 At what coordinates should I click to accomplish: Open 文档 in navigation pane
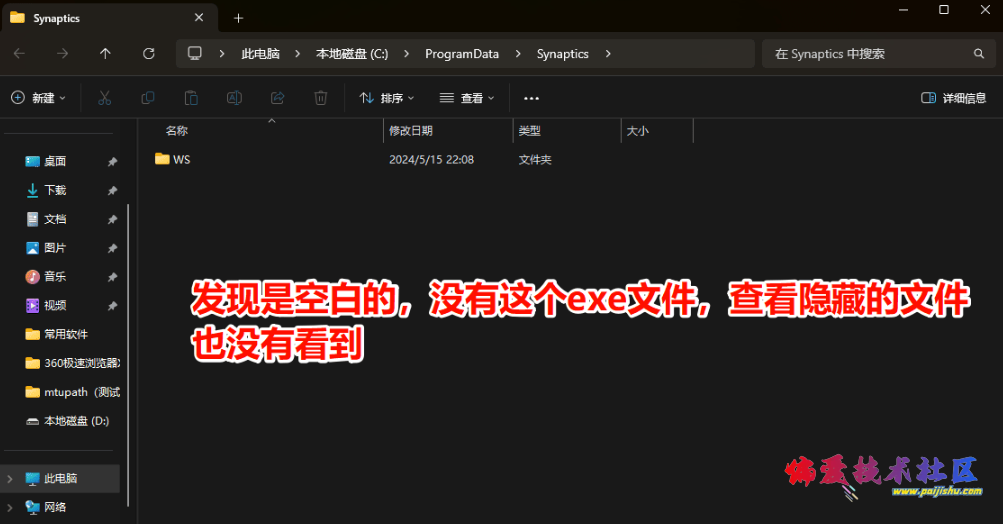[55, 219]
